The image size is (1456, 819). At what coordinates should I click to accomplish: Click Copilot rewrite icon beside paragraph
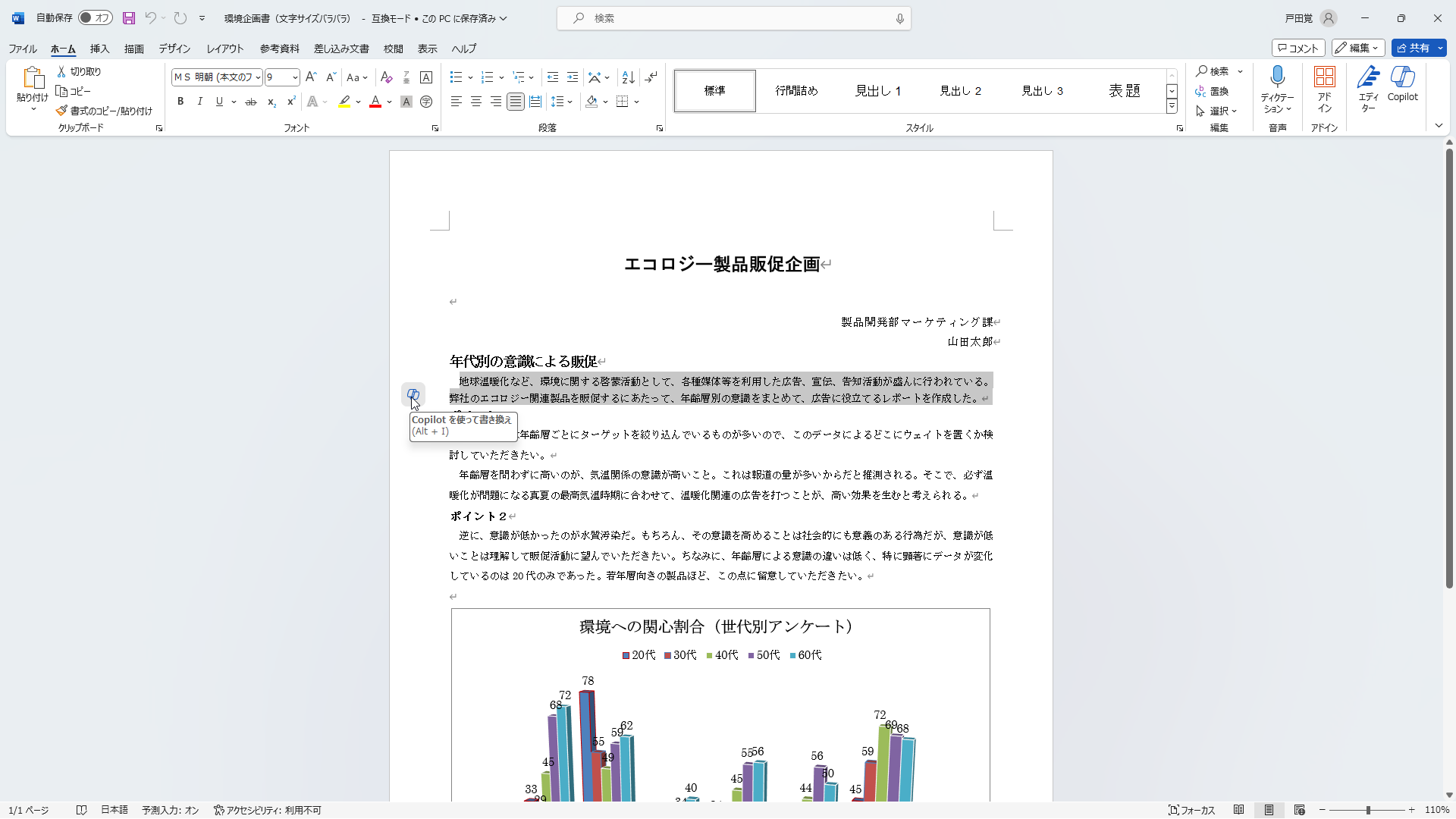tap(413, 394)
